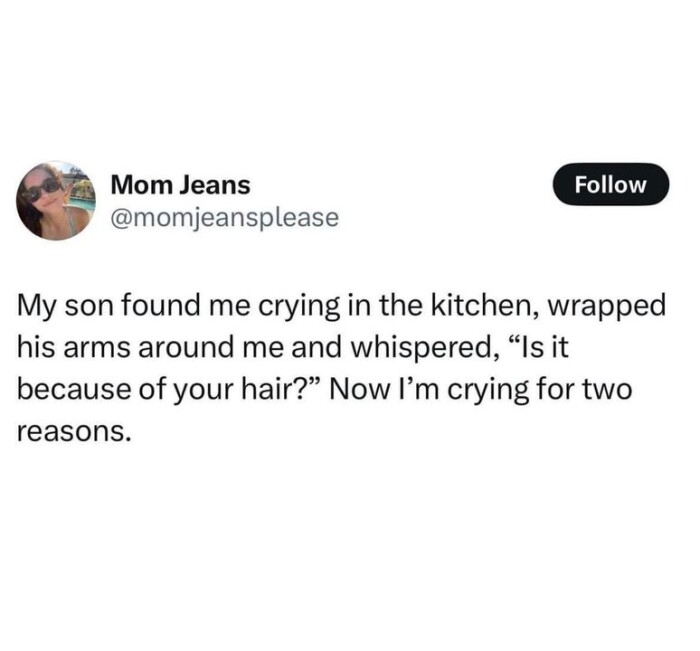Click the word "wrapped" in the tweet
700x651 pixels.
[606, 307]
